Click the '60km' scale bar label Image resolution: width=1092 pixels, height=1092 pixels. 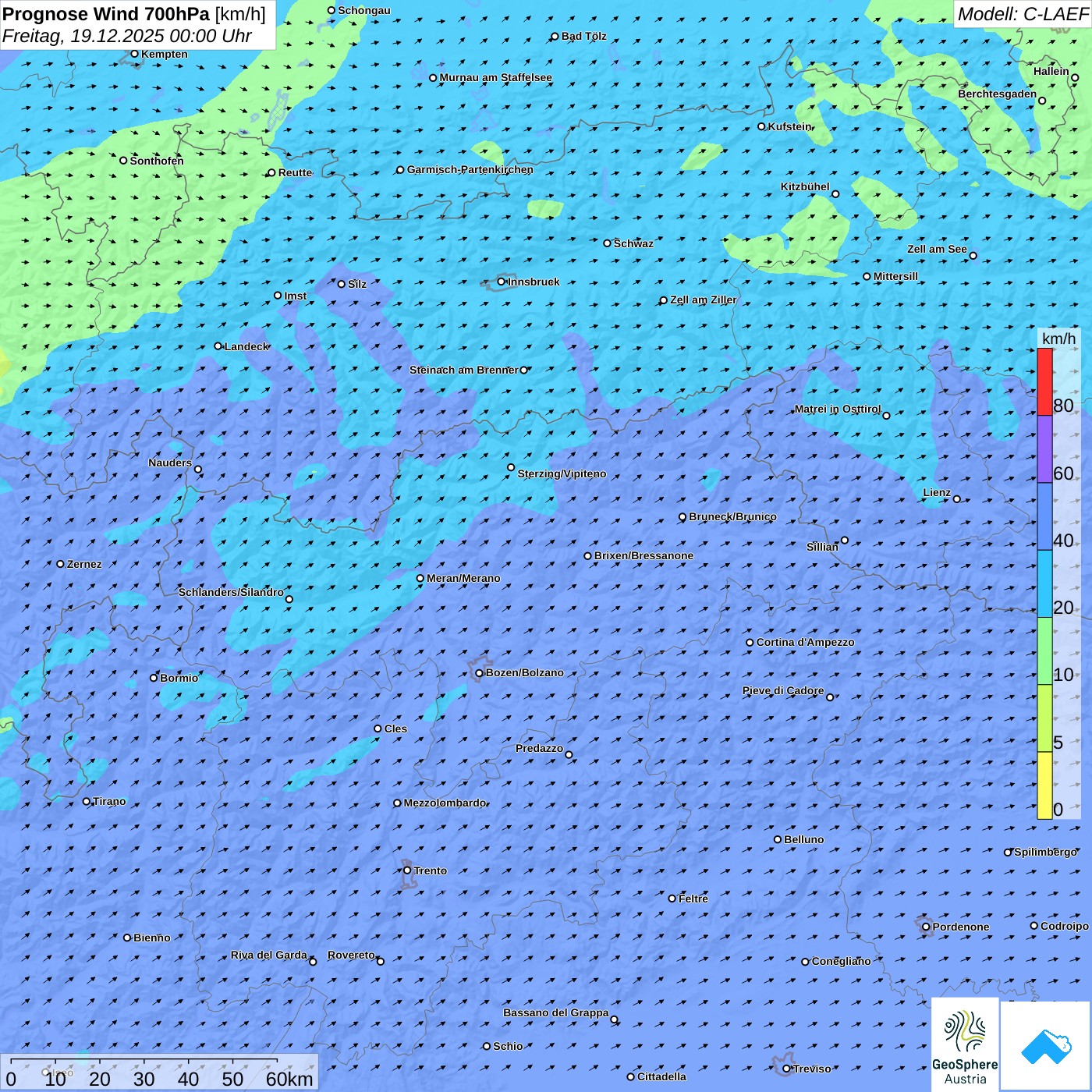click(289, 1079)
